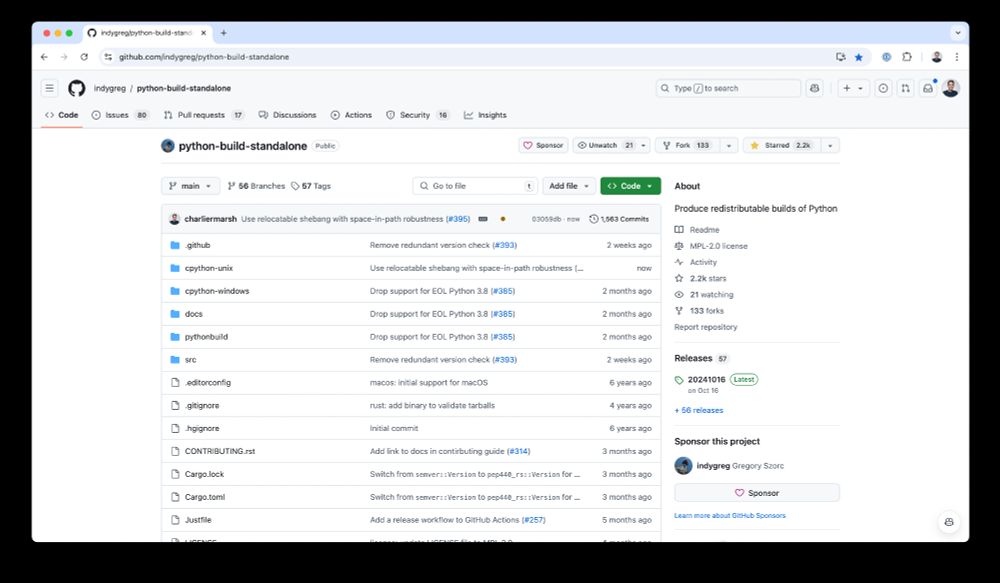Toggle the Unwatch button
This screenshot has width=1000, height=583.
pyautogui.click(x=604, y=145)
